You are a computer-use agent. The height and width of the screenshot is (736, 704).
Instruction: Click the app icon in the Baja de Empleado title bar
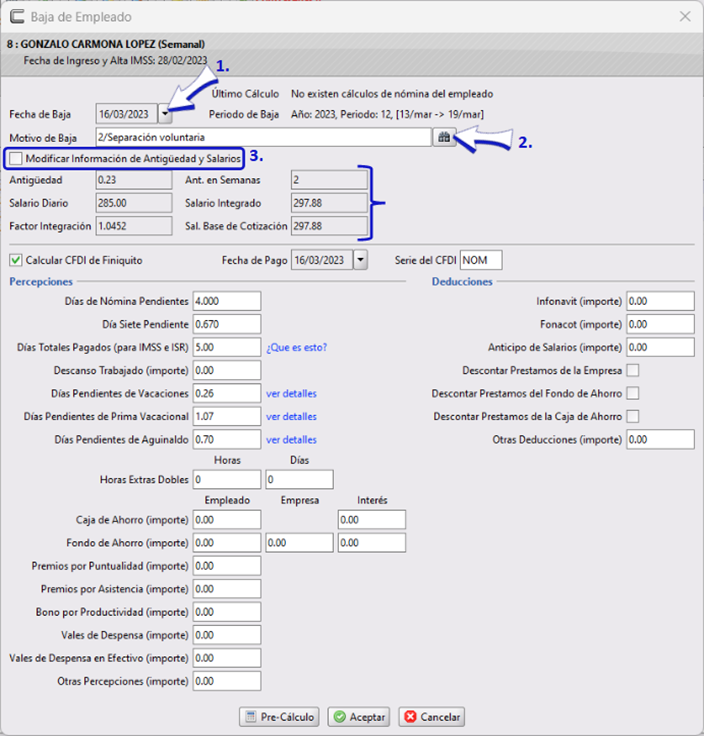[x=17, y=16]
